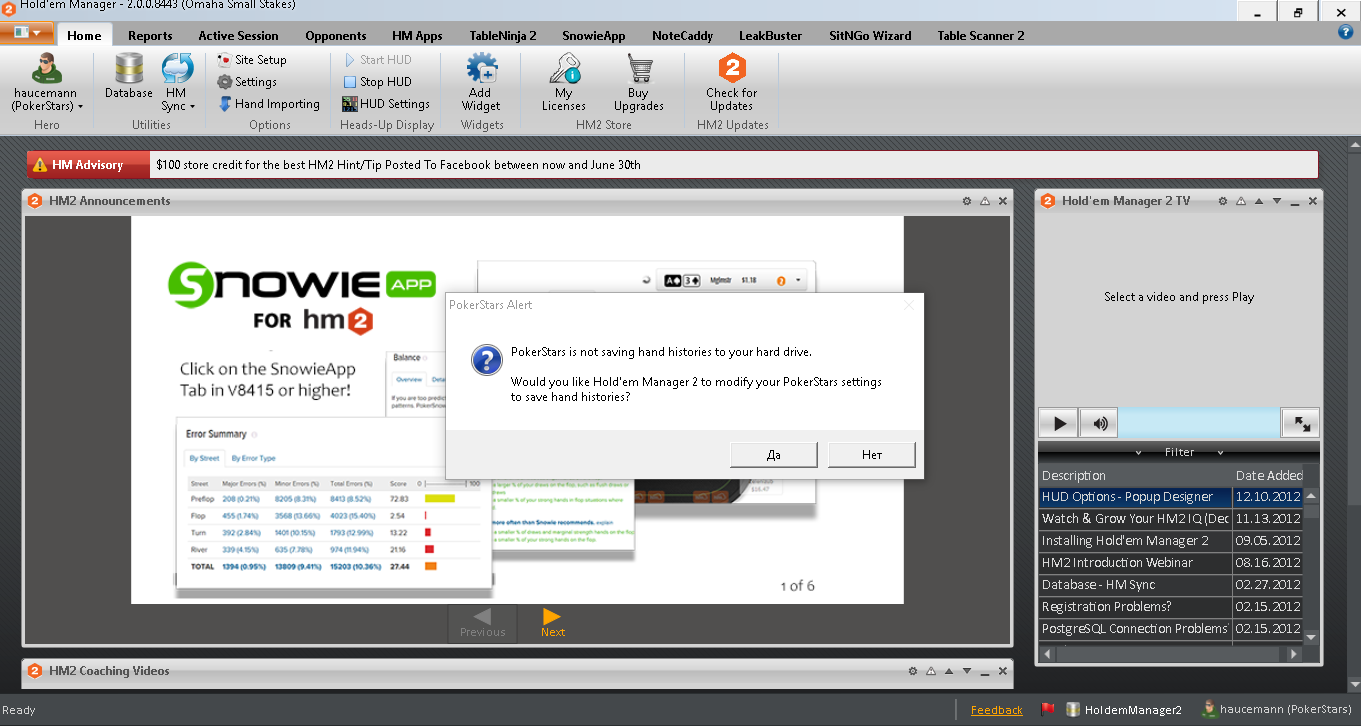Click the HoldemManager2 database status item
Viewport: 1361px width, 726px height.
click(x=1124, y=710)
